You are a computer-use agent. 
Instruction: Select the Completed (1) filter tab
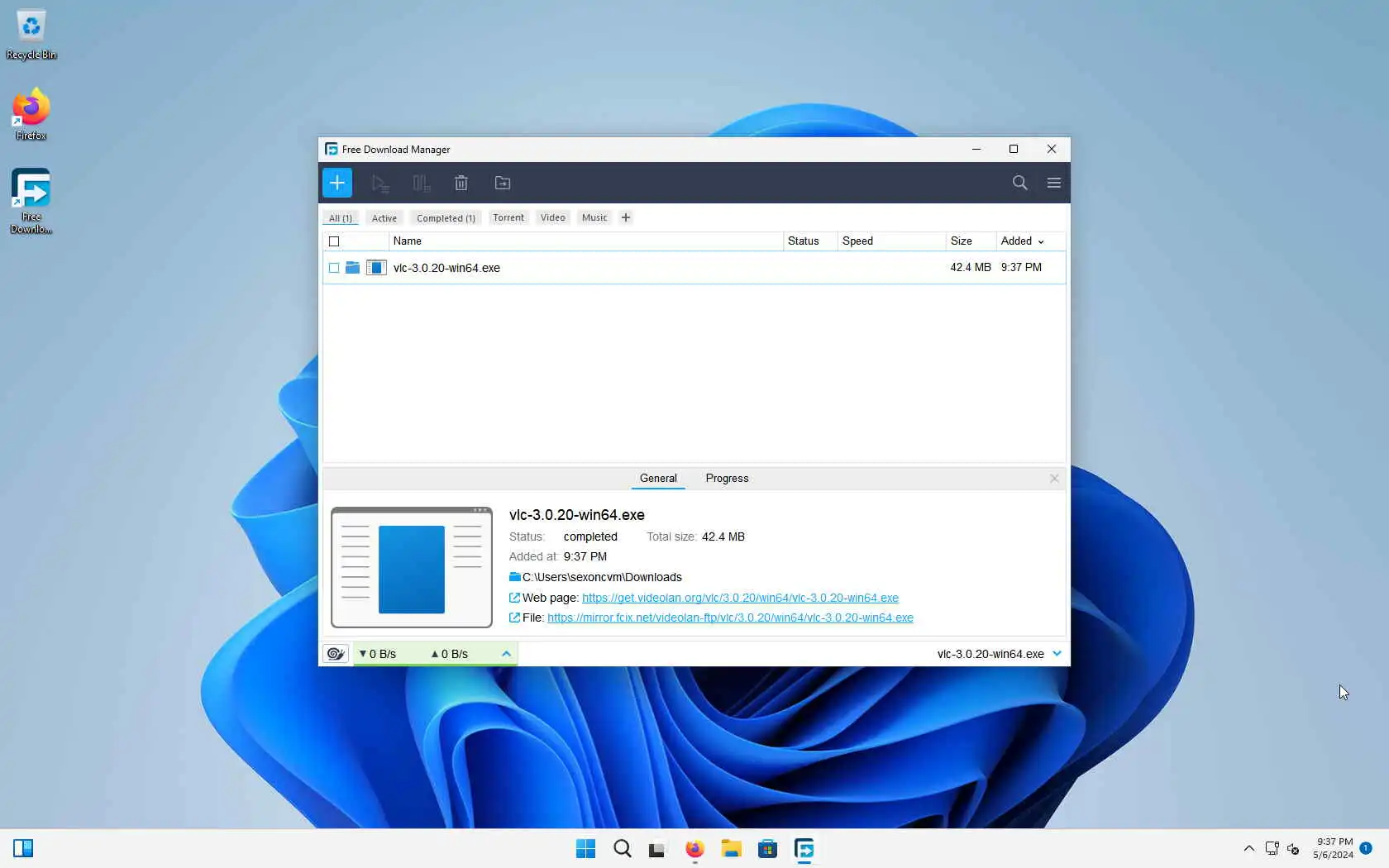pyautogui.click(x=446, y=218)
